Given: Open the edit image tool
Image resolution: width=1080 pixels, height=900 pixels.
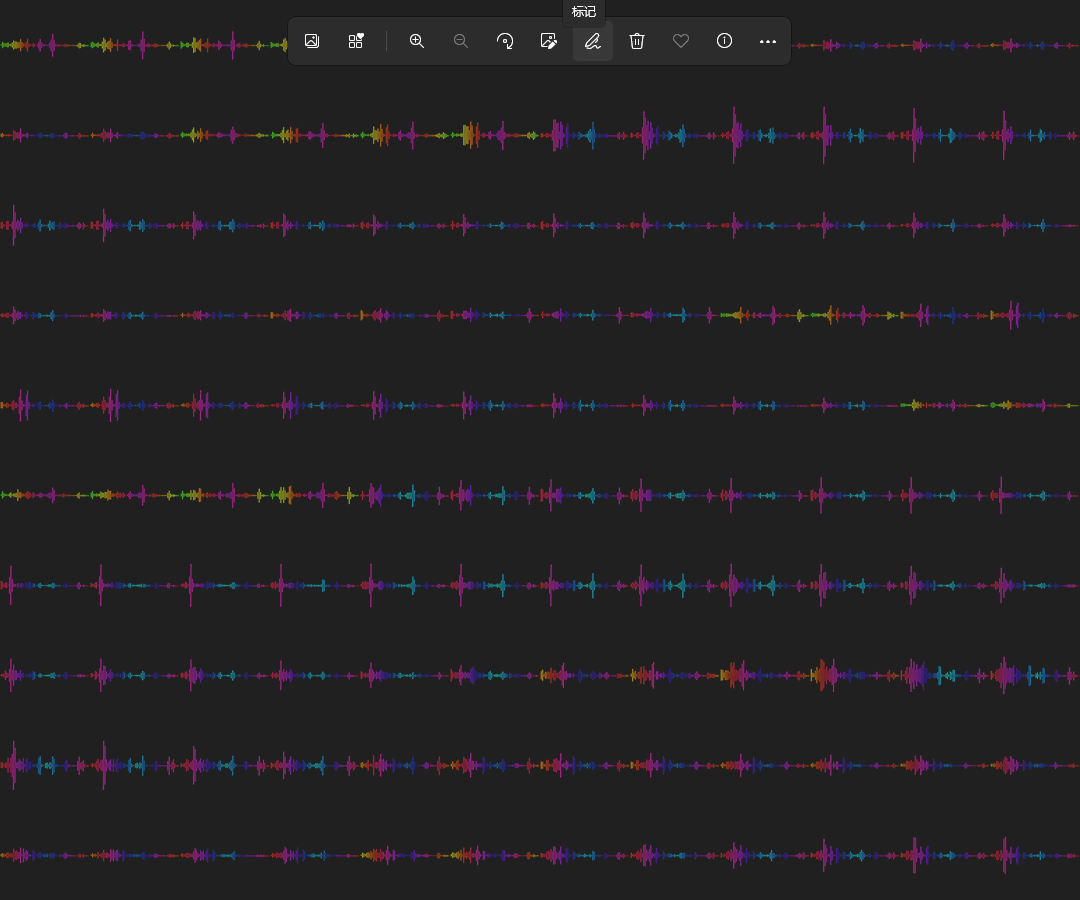Looking at the screenshot, I should pyautogui.click(x=549, y=41).
